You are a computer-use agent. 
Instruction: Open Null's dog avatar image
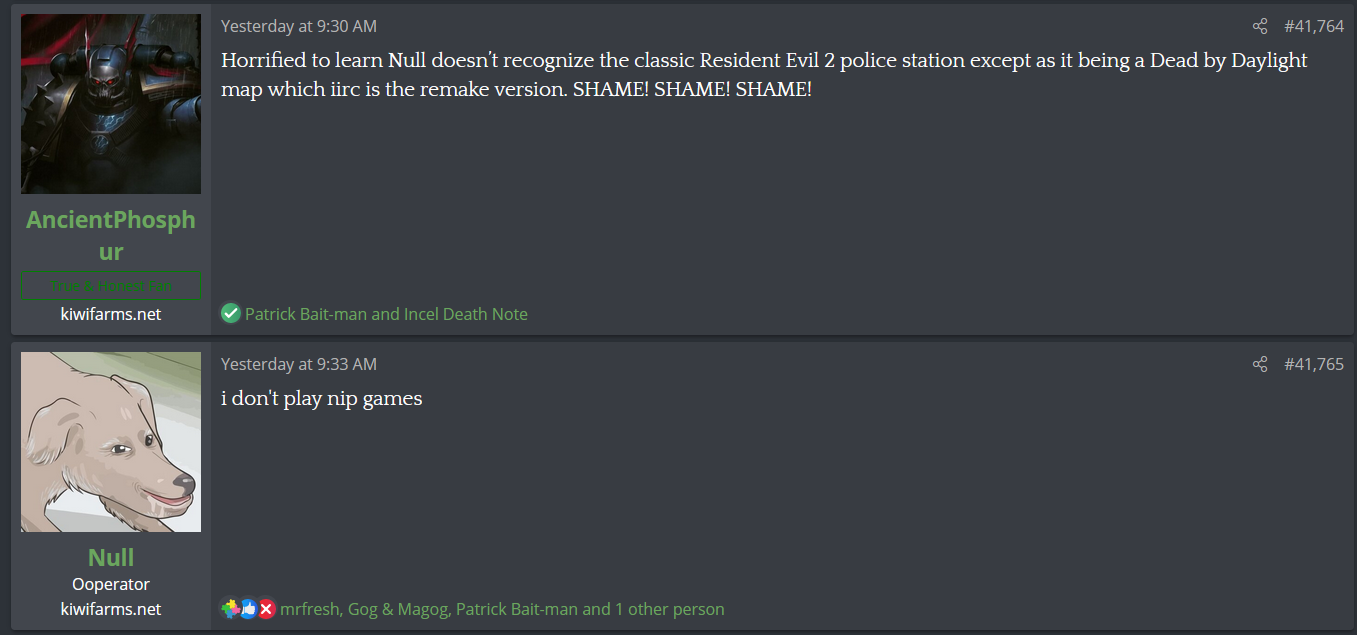[x=111, y=442]
